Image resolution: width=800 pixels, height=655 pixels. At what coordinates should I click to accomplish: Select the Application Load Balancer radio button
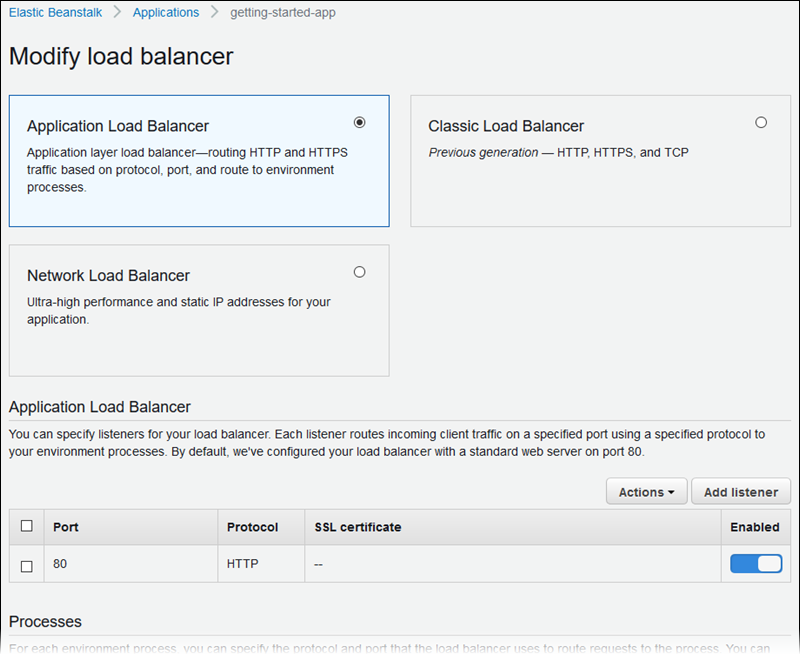point(359,122)
